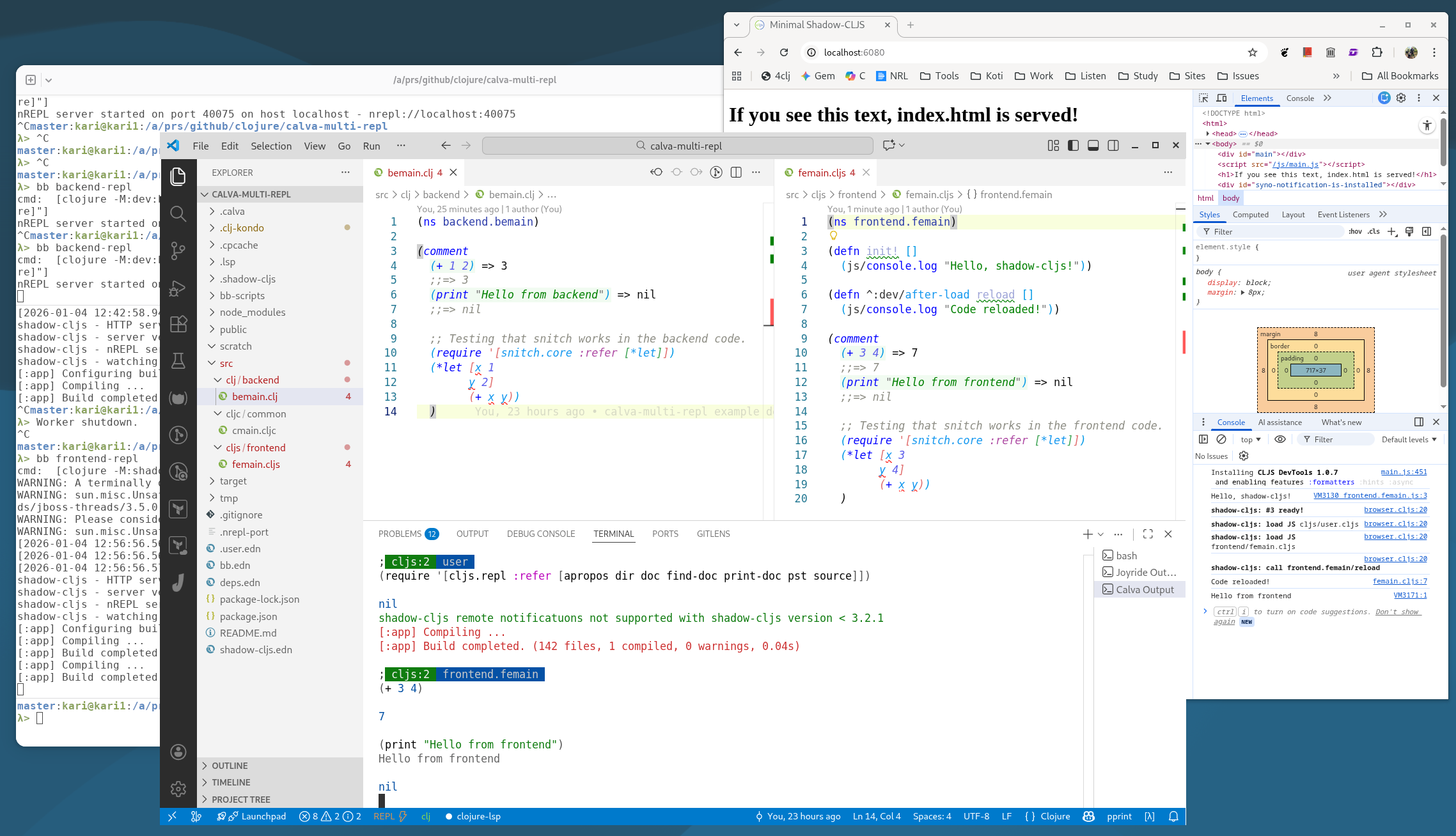Open the Run menu in VS Code

tap(371, 146)
